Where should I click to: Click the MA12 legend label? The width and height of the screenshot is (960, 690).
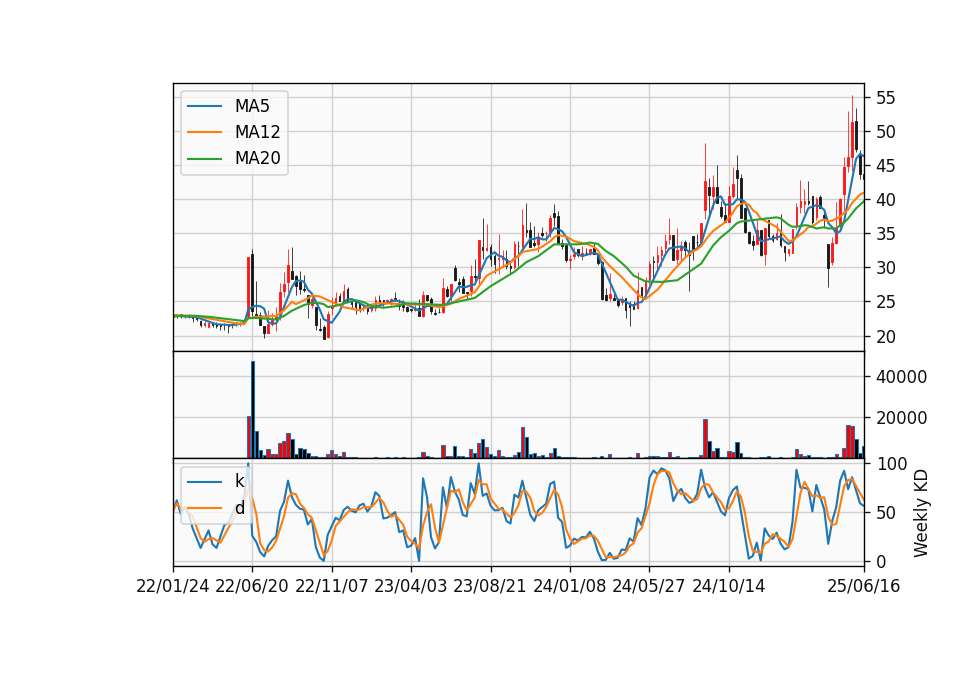point(258,132)
